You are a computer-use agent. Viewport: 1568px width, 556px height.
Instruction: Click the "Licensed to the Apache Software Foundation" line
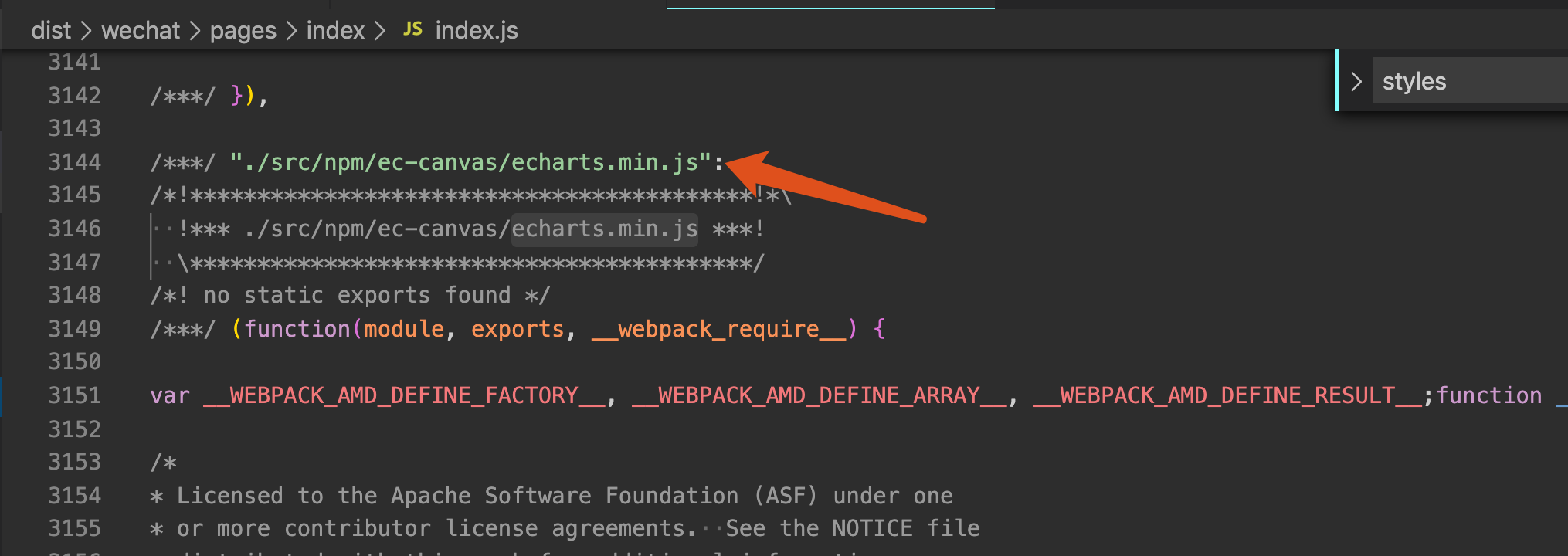(552, 496)
